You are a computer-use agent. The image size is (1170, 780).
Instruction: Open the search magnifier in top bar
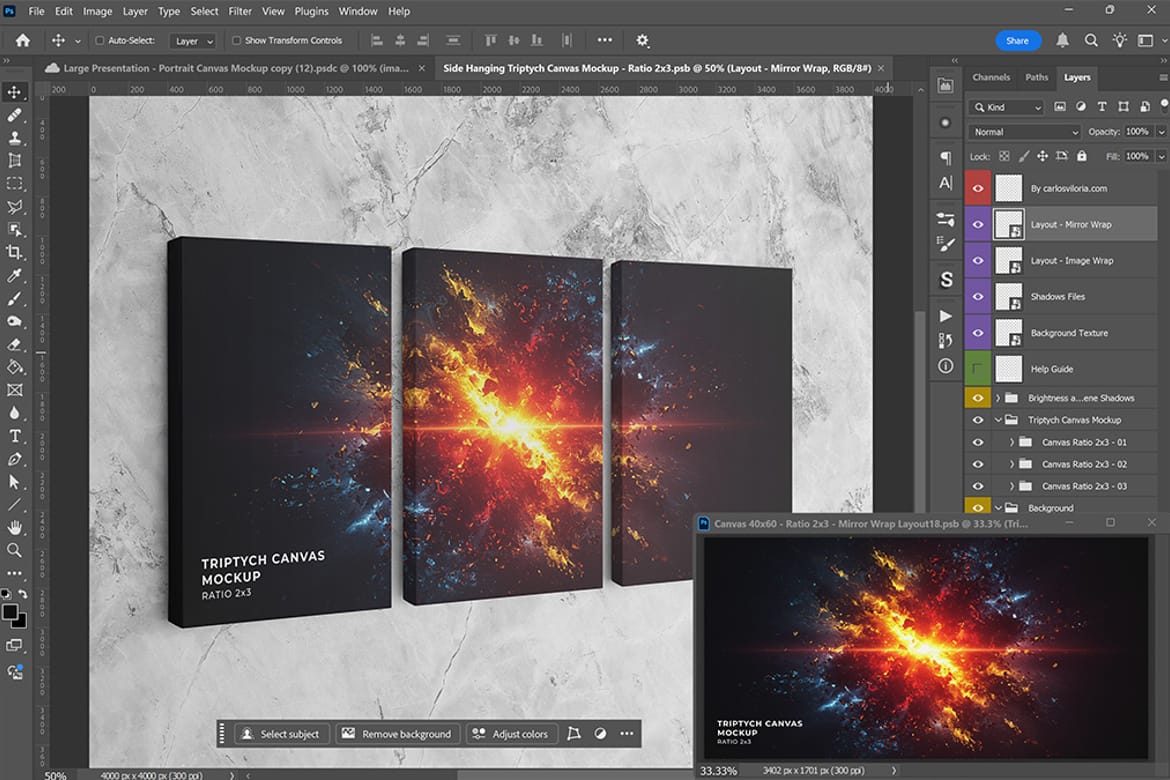point(1091,40)
